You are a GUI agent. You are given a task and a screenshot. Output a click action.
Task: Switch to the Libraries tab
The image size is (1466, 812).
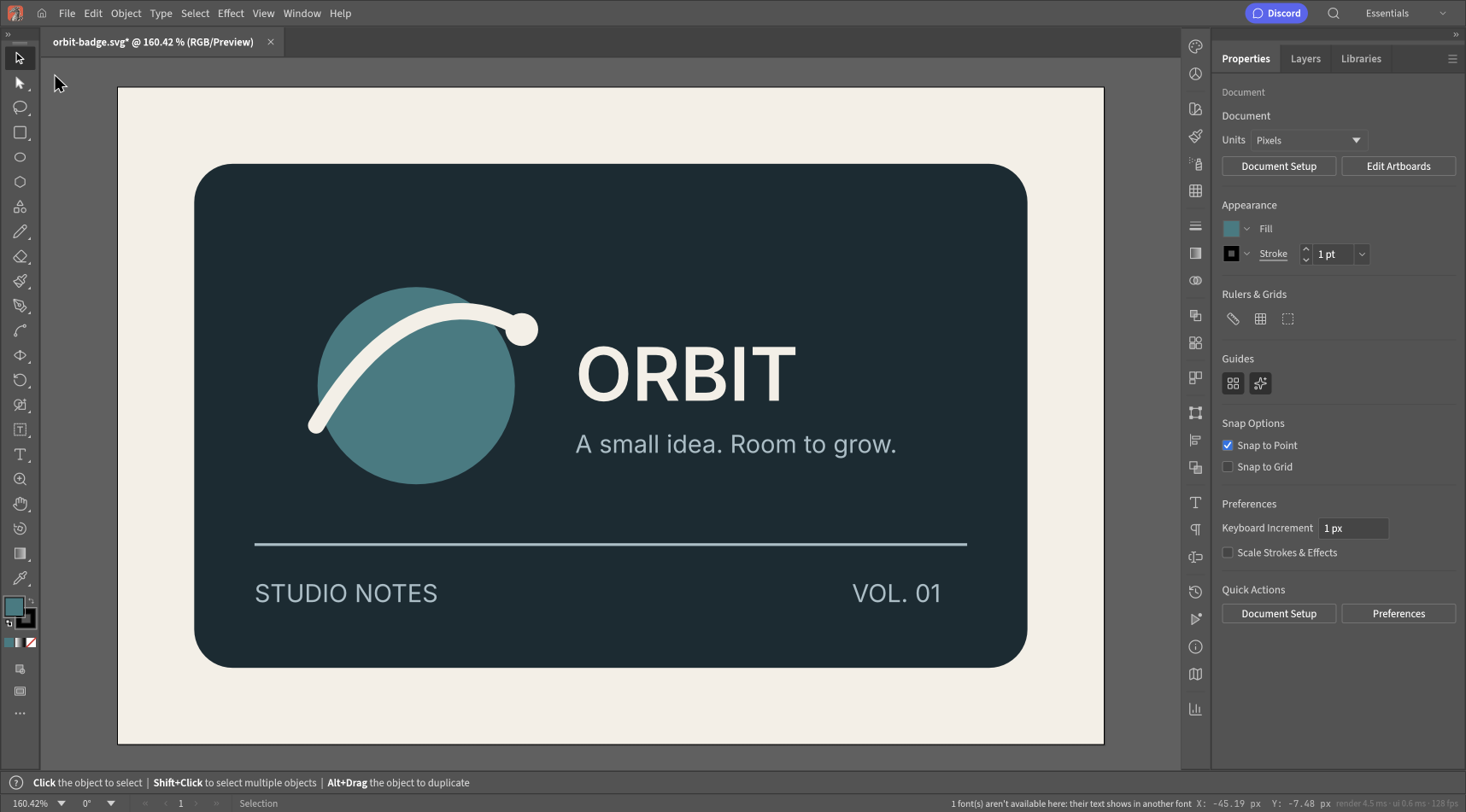point(1361,59)
